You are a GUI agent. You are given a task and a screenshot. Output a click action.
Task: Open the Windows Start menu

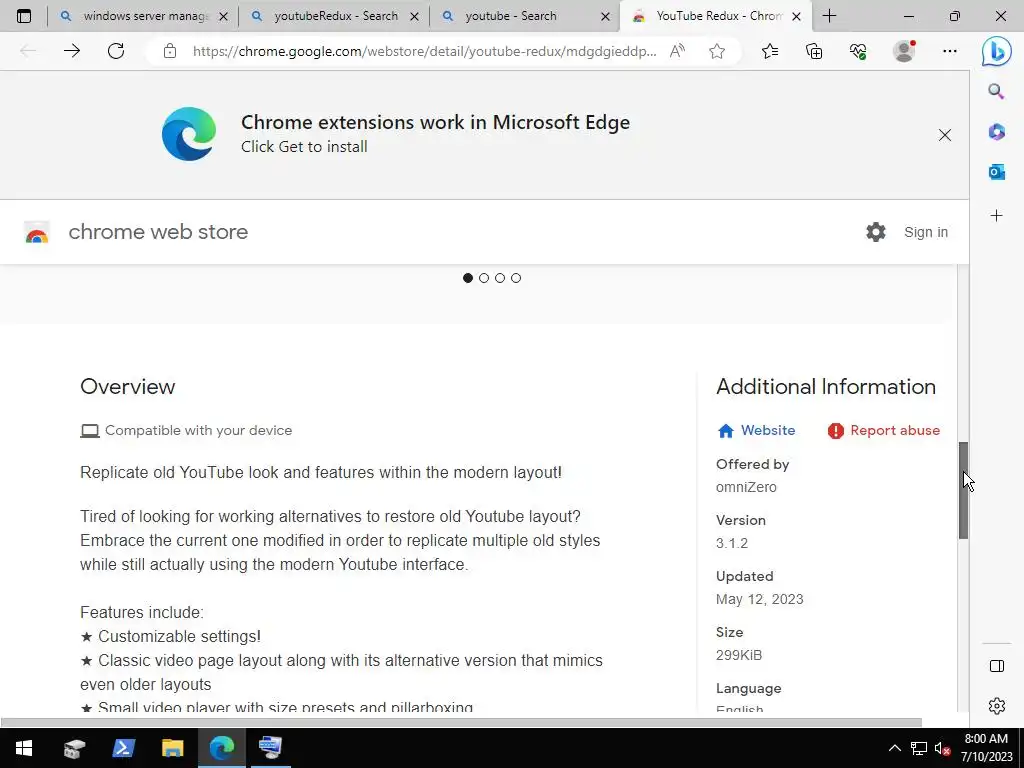click(24, 748)
